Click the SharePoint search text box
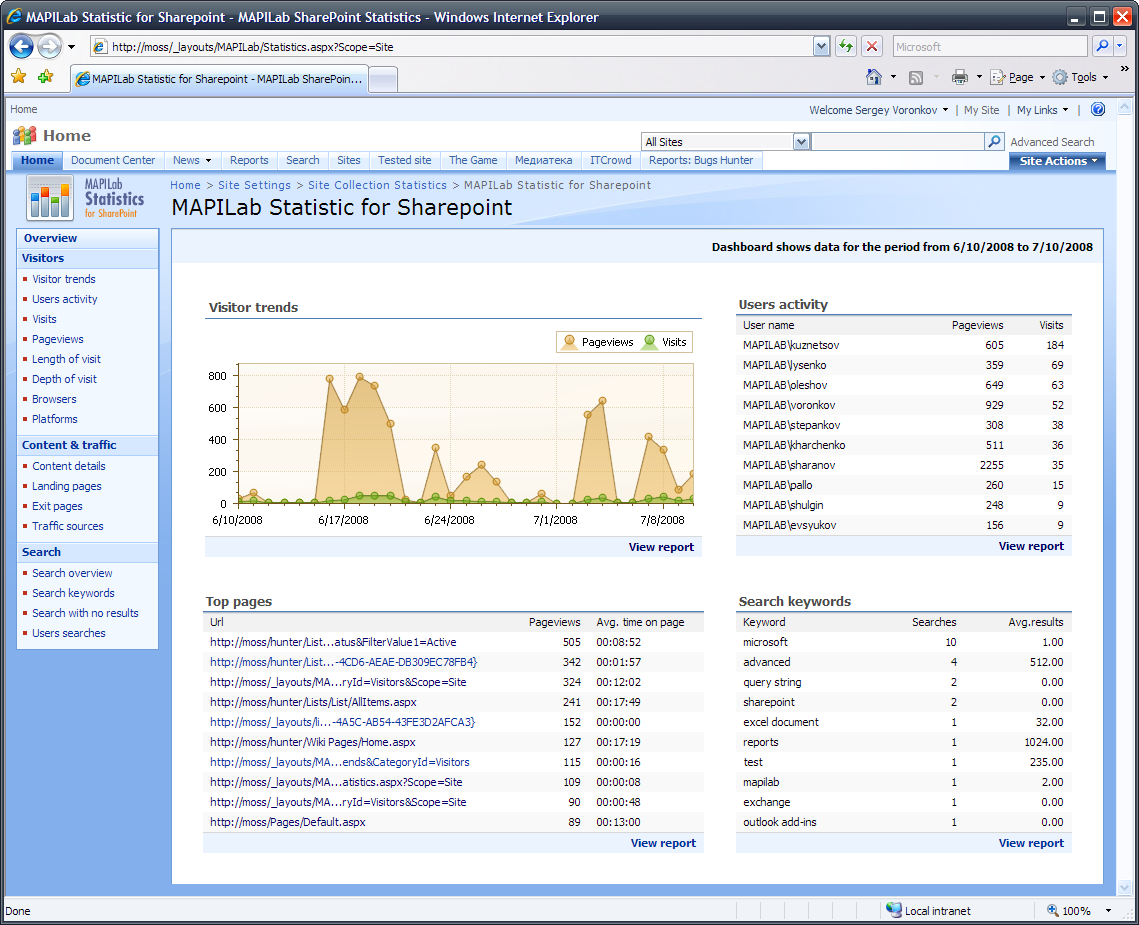 click(897, 142)
